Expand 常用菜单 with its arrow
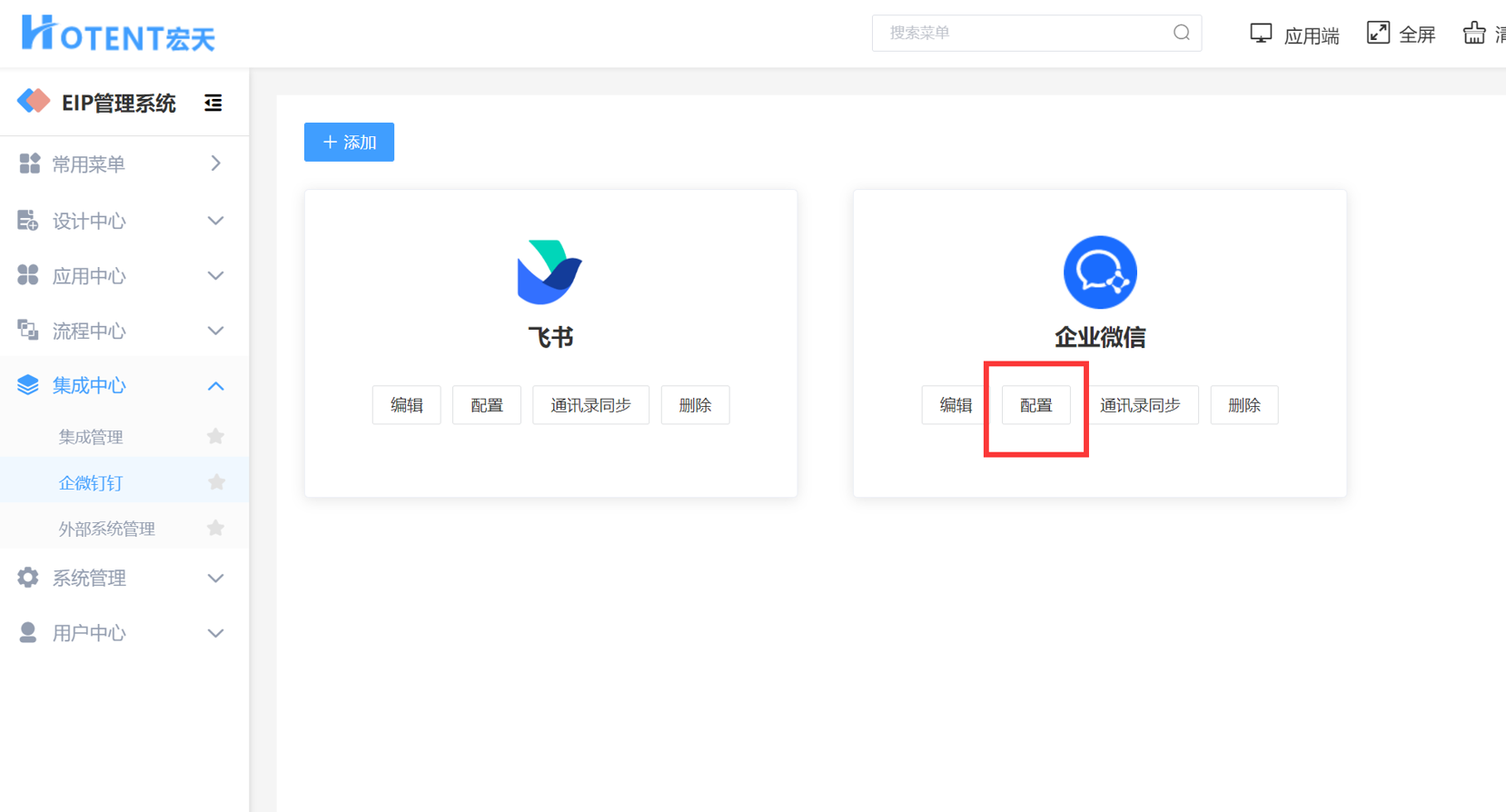This screenshot has width=1506, height=812. coord(215,163)
